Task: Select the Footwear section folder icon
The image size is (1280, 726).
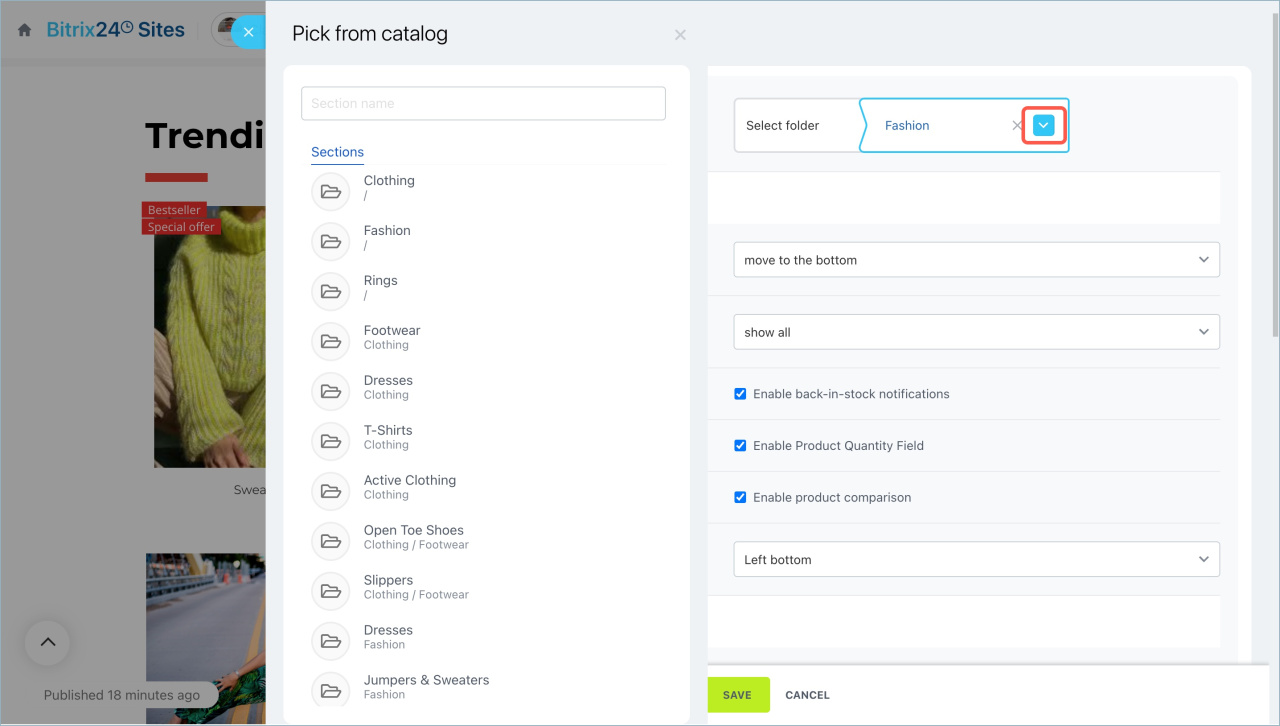Action: 330,341
